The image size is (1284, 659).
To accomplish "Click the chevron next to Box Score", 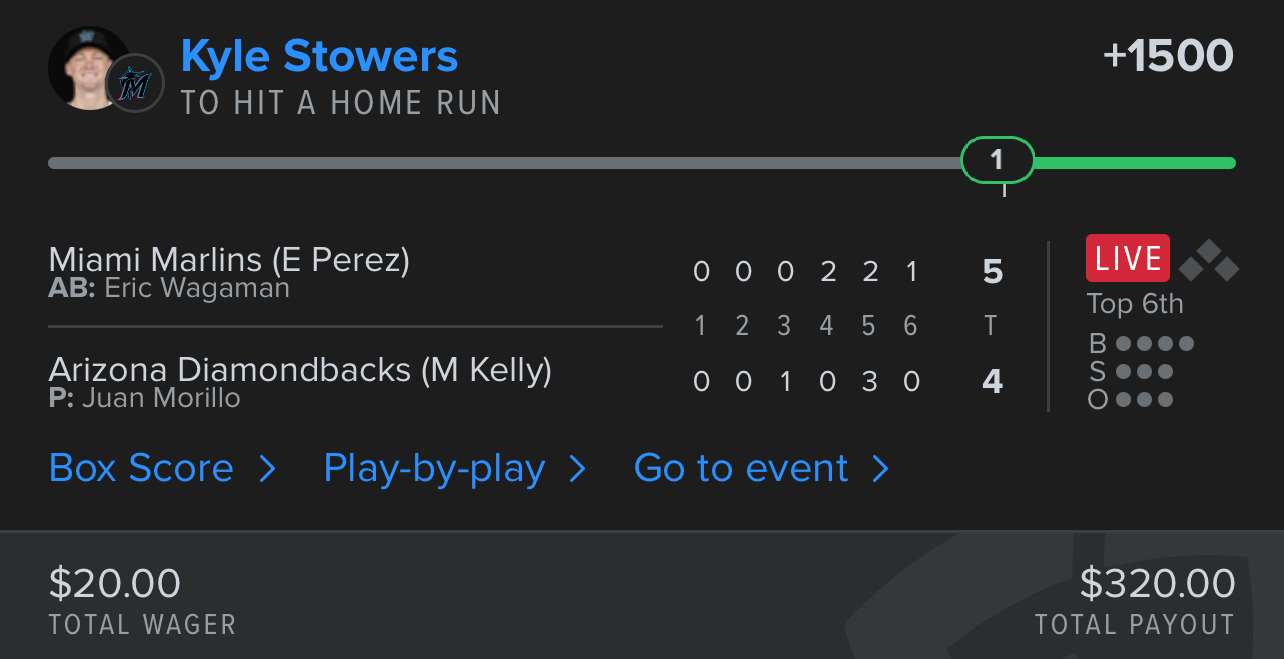I will click(267, 469).
